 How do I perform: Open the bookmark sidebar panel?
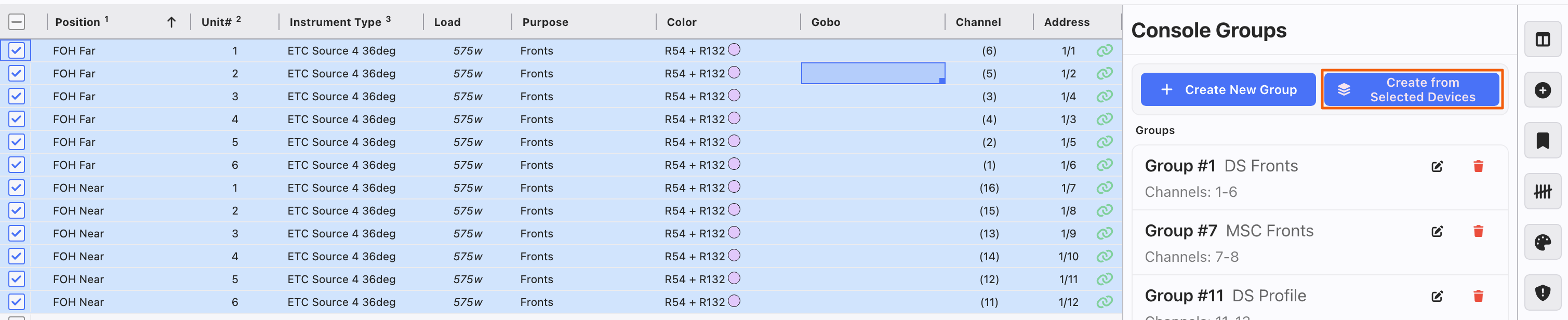[1542, 141]
